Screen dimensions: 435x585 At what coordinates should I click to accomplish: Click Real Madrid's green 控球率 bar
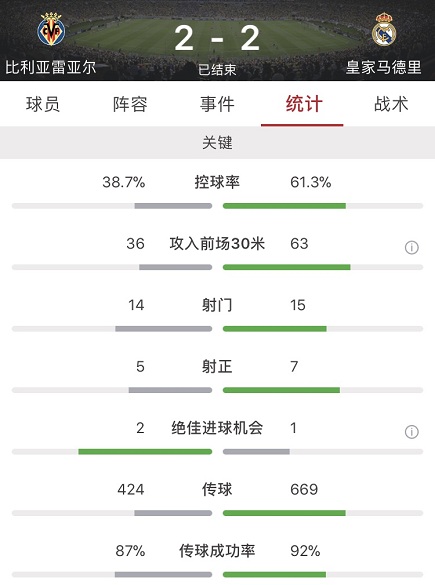click(x=284, y=206)
